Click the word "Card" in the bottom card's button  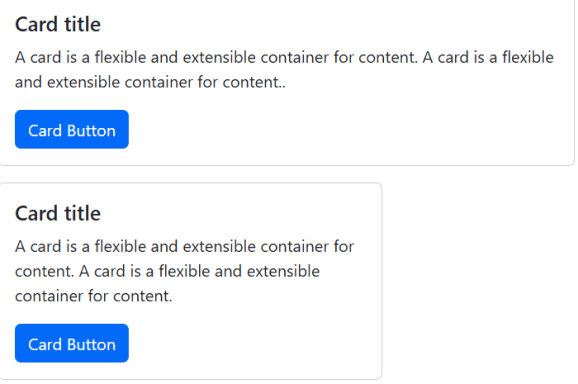point(45,345)
